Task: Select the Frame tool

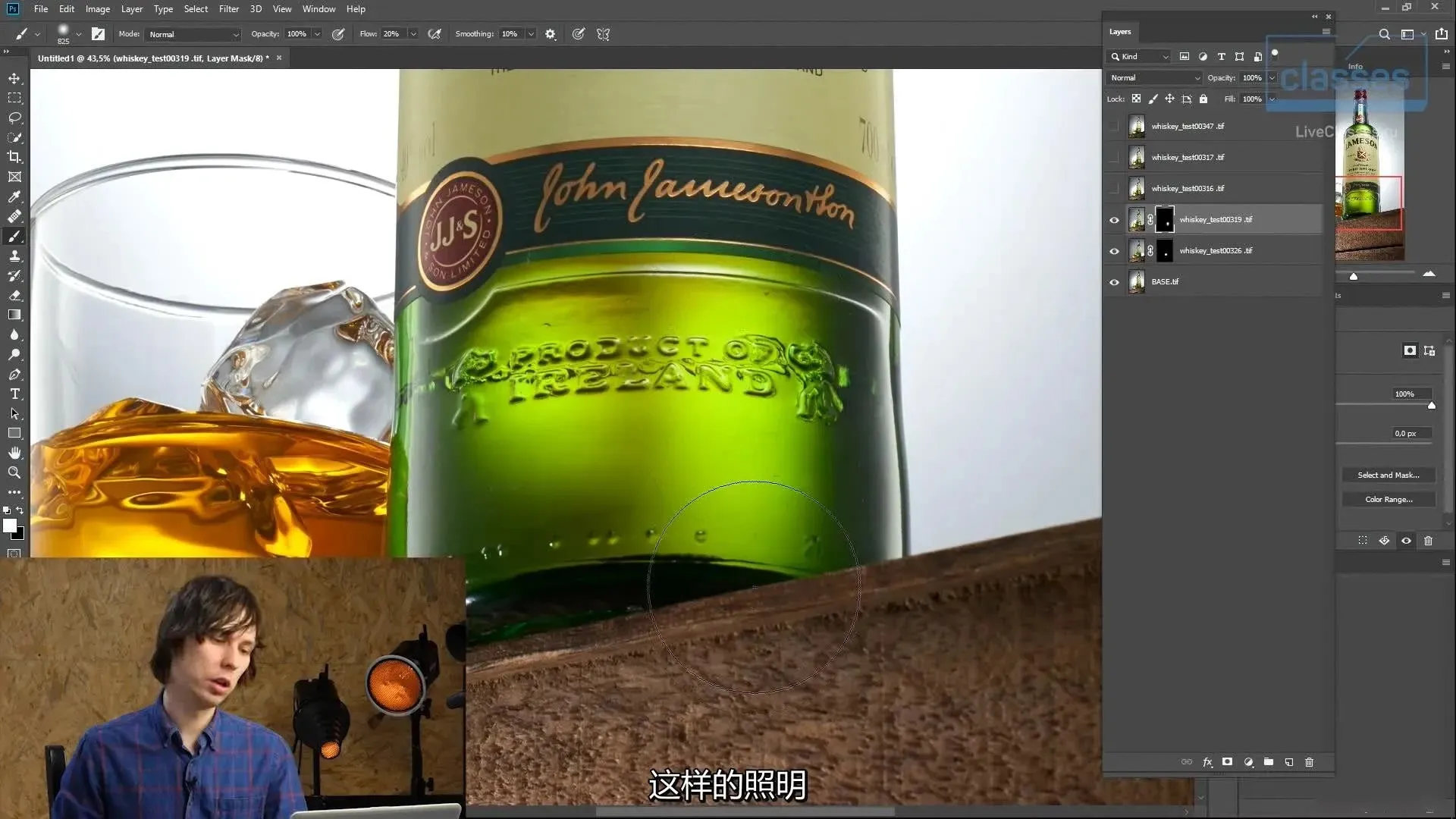Action: point(14,177)
